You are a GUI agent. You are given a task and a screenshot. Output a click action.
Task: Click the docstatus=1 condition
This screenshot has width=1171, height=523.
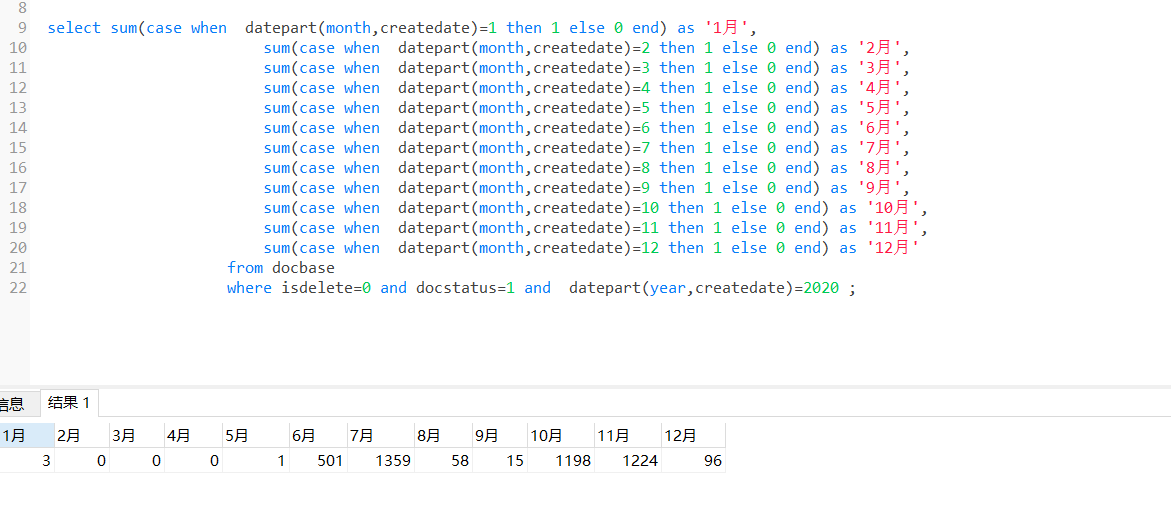[x=466, y=288]
